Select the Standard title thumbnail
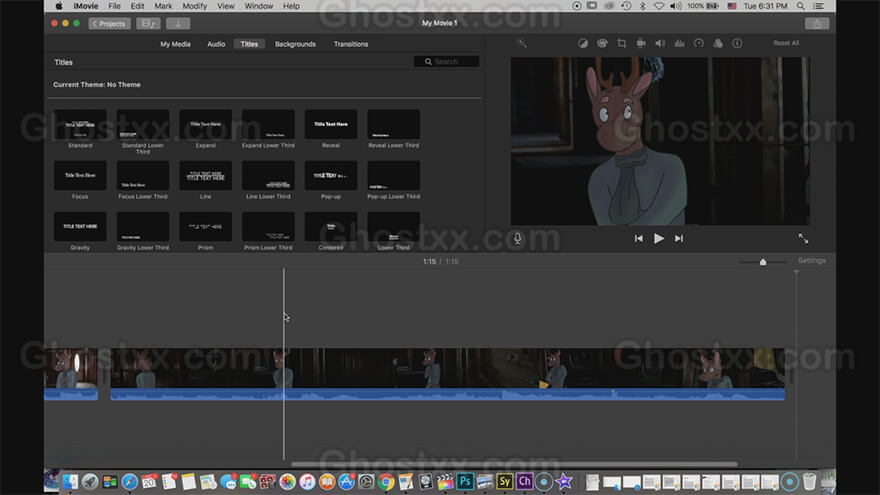The height and width of the screenshot is (495, 880). (x=80, y=124)
